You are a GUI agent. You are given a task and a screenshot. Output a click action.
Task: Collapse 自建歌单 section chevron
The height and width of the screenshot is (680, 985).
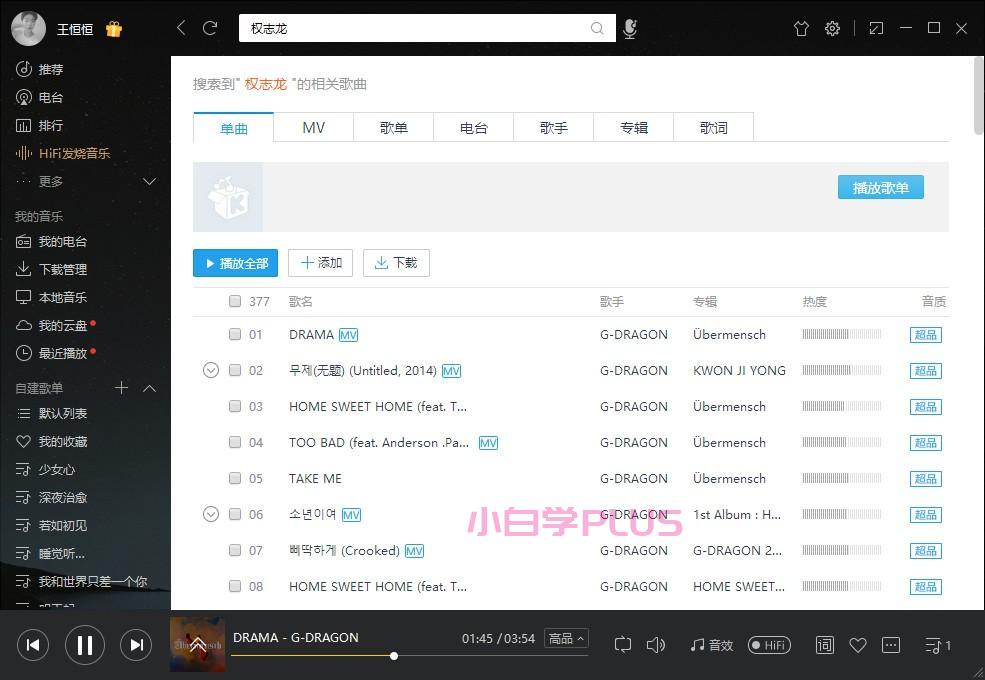coord(150,388)
